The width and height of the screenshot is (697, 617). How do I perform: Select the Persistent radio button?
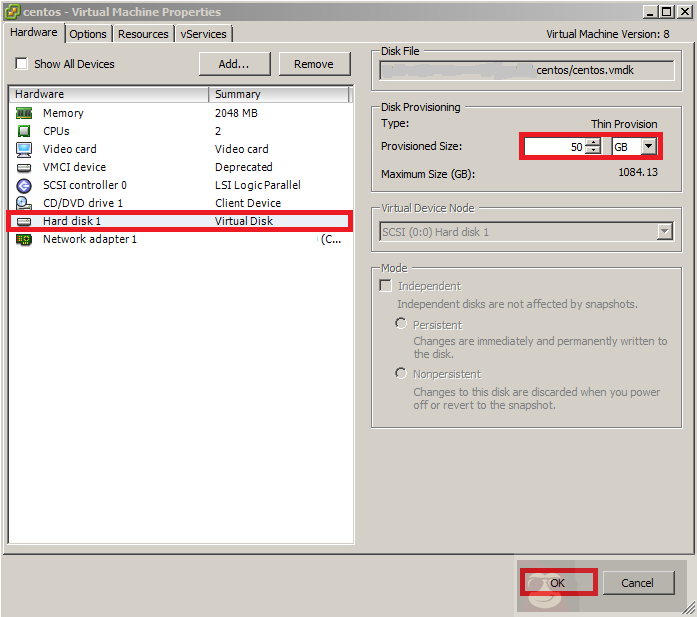coord(402,324)
